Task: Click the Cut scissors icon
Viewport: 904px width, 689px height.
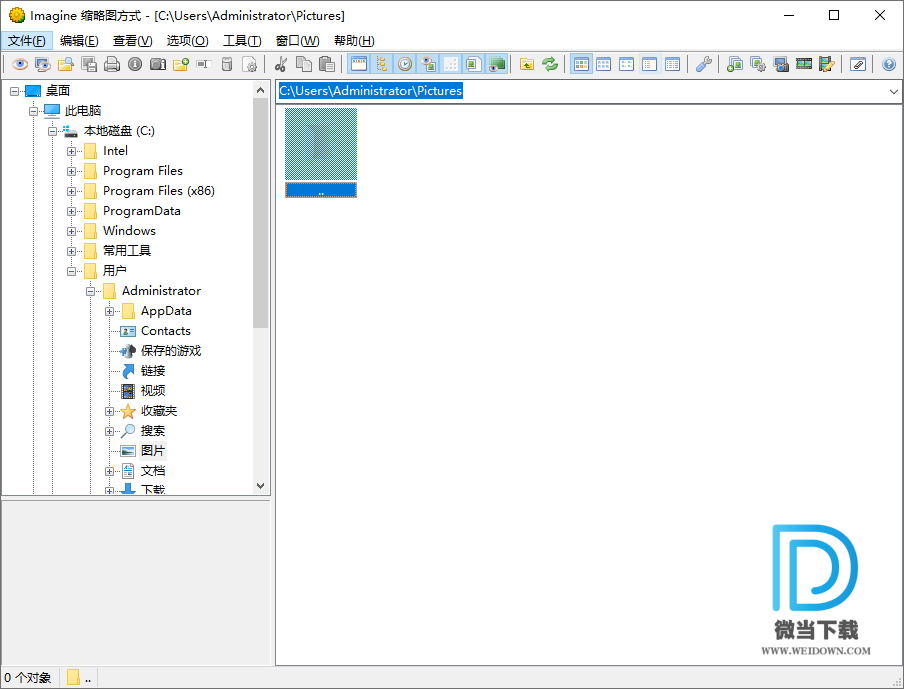Action: [x=281, y=64]
